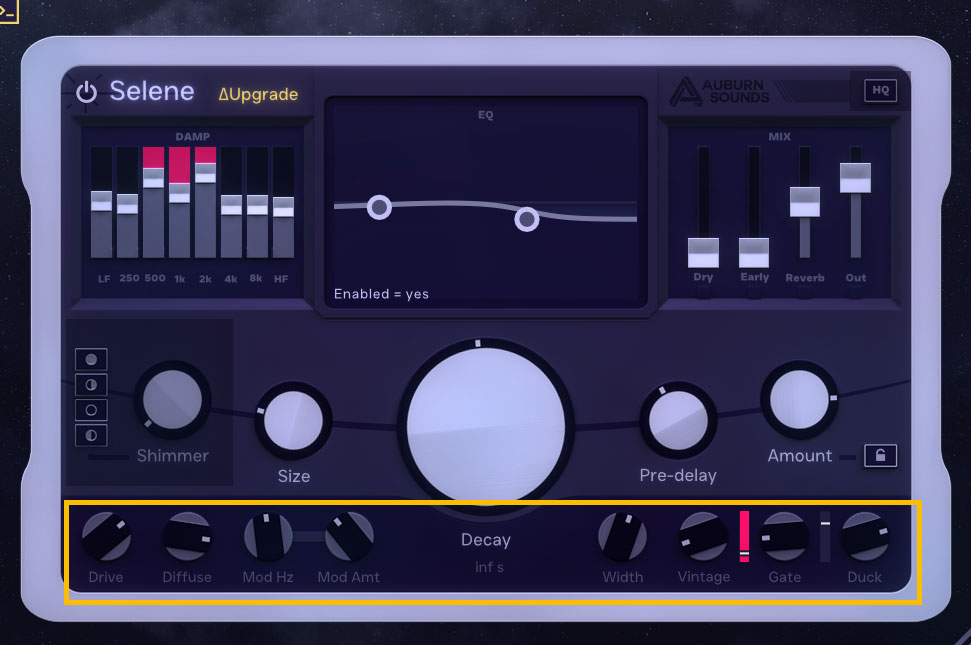Click the 1k damp band slider
971x645 pixels.
179,192
